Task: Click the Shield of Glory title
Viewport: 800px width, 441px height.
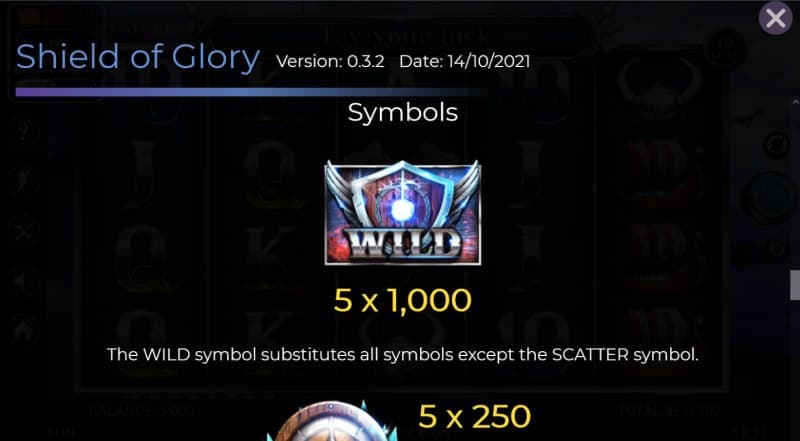Action: click(138, 57)
